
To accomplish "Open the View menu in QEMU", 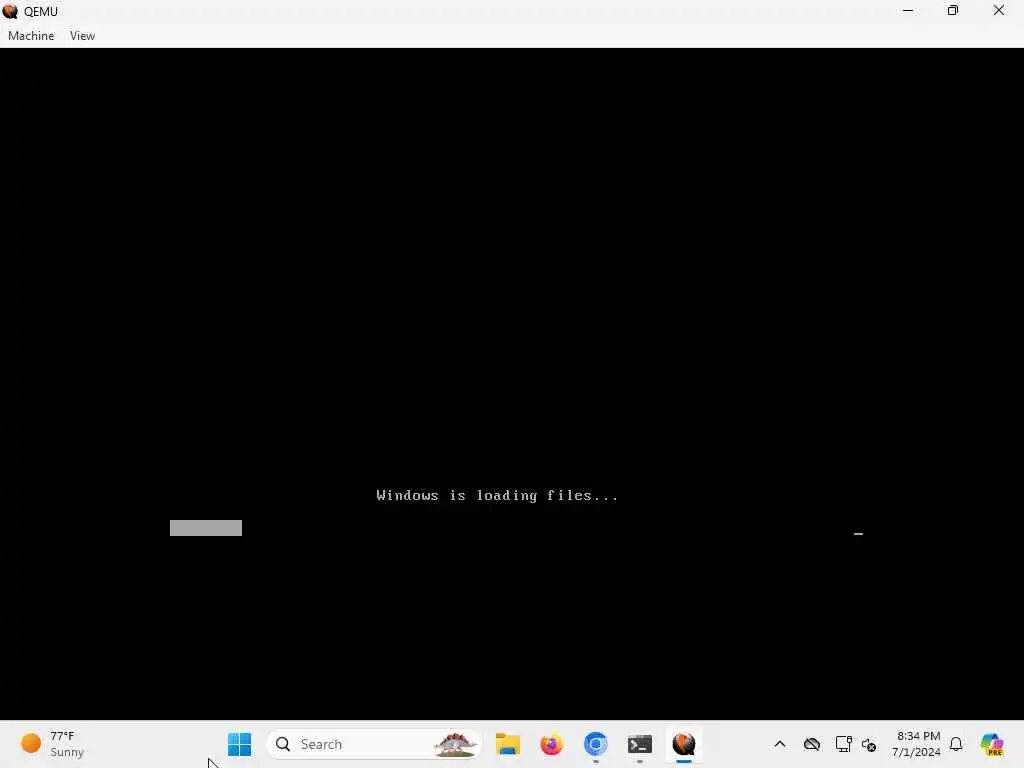I will [x=82, y=36].
